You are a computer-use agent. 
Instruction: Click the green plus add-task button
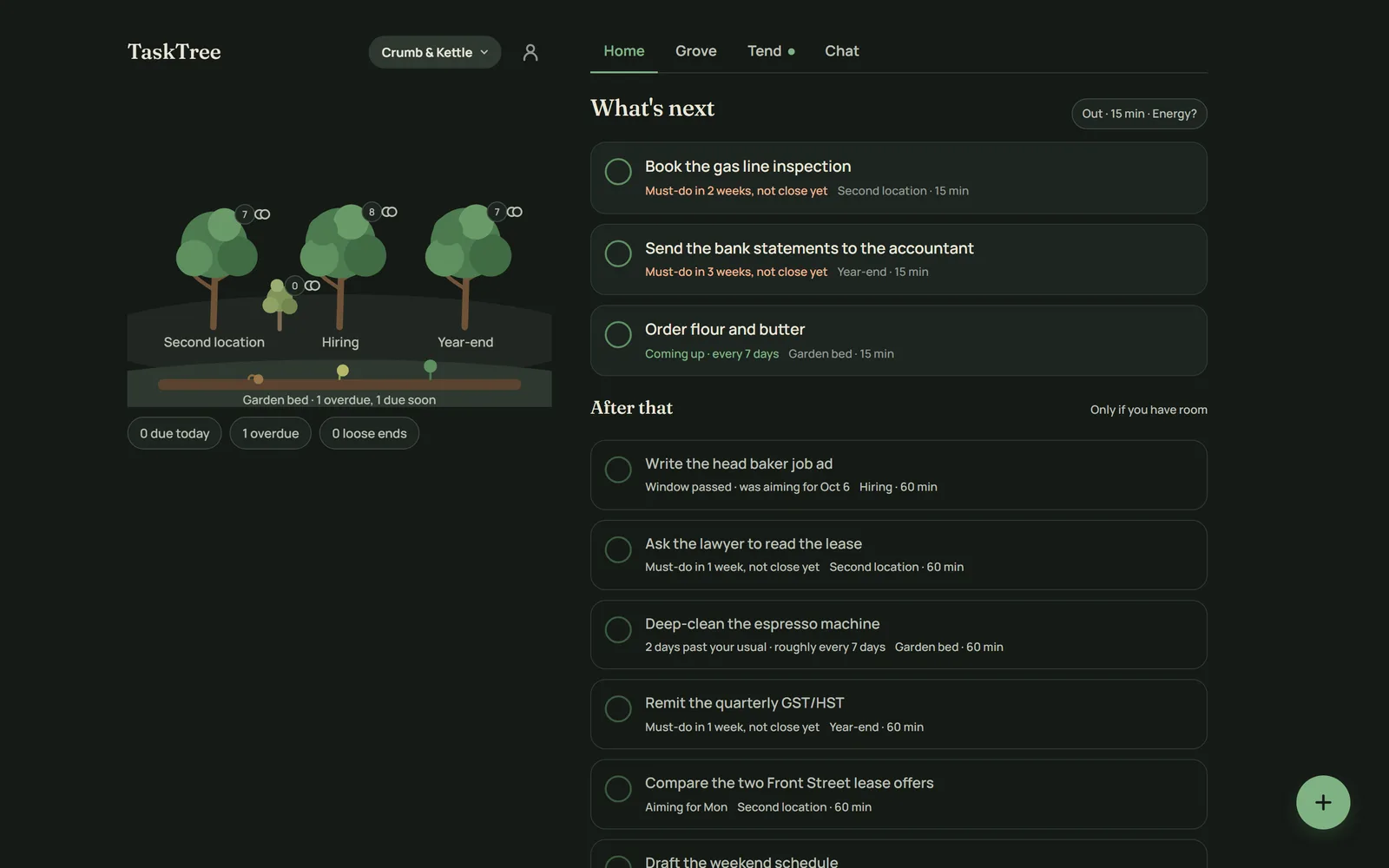coord(1323,802)
